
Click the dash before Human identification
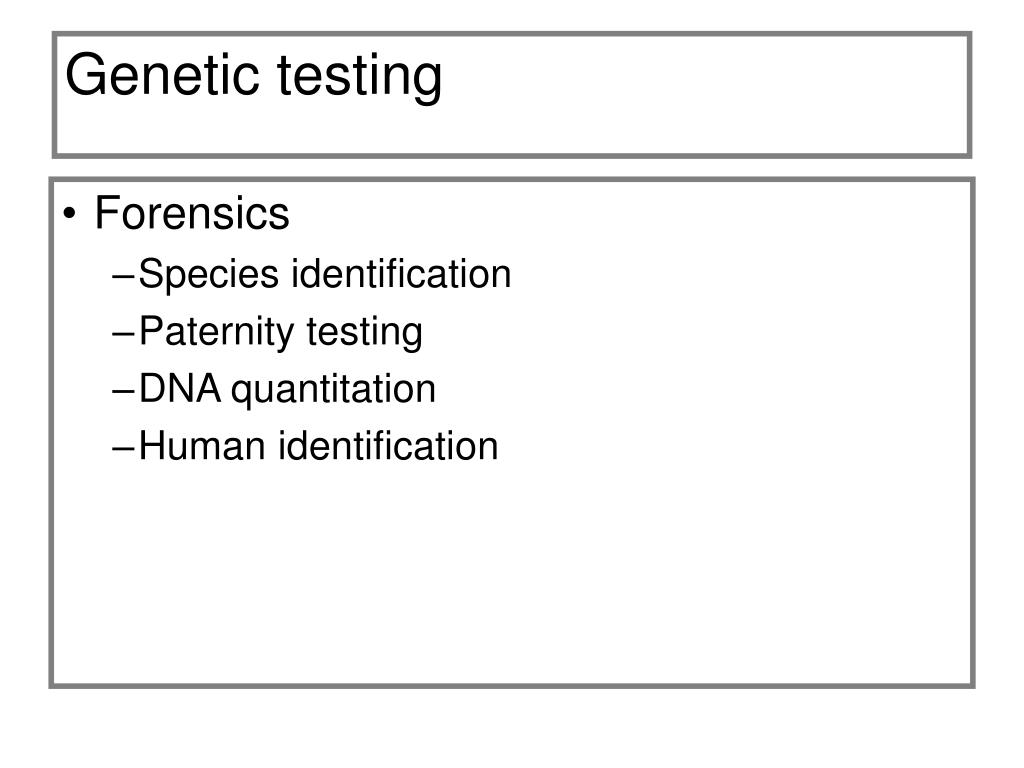coord(125,447)
